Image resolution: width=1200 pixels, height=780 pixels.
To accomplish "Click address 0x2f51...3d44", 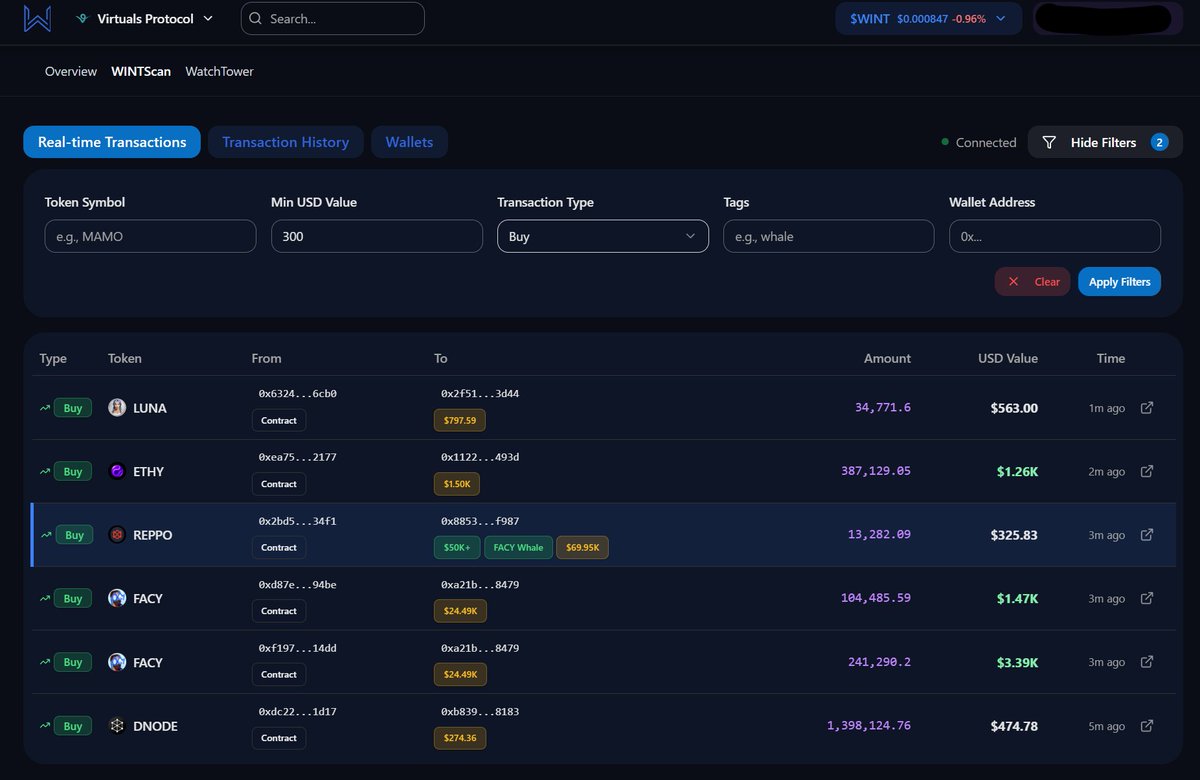I will pyautogui.click(x=480, y=394).
